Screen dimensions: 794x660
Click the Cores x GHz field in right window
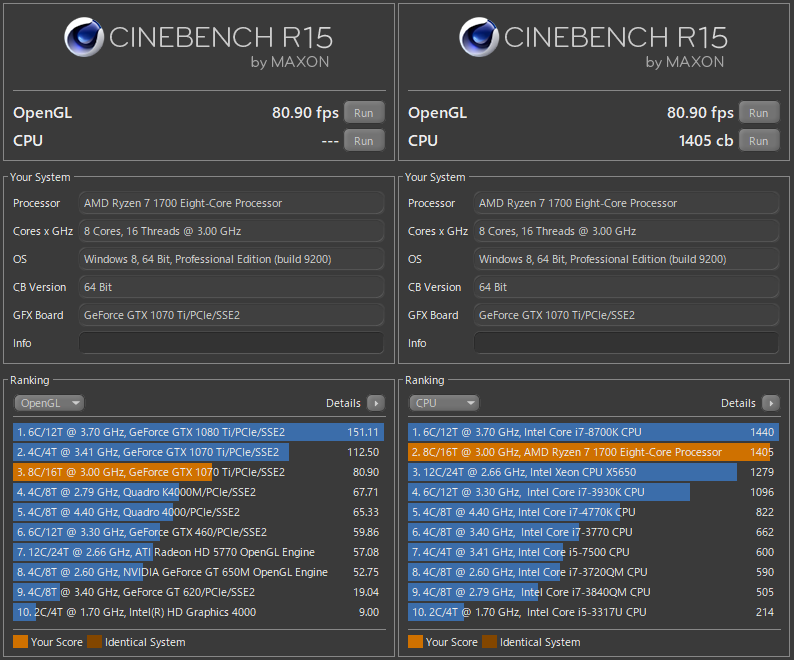(x=626, y=231)
